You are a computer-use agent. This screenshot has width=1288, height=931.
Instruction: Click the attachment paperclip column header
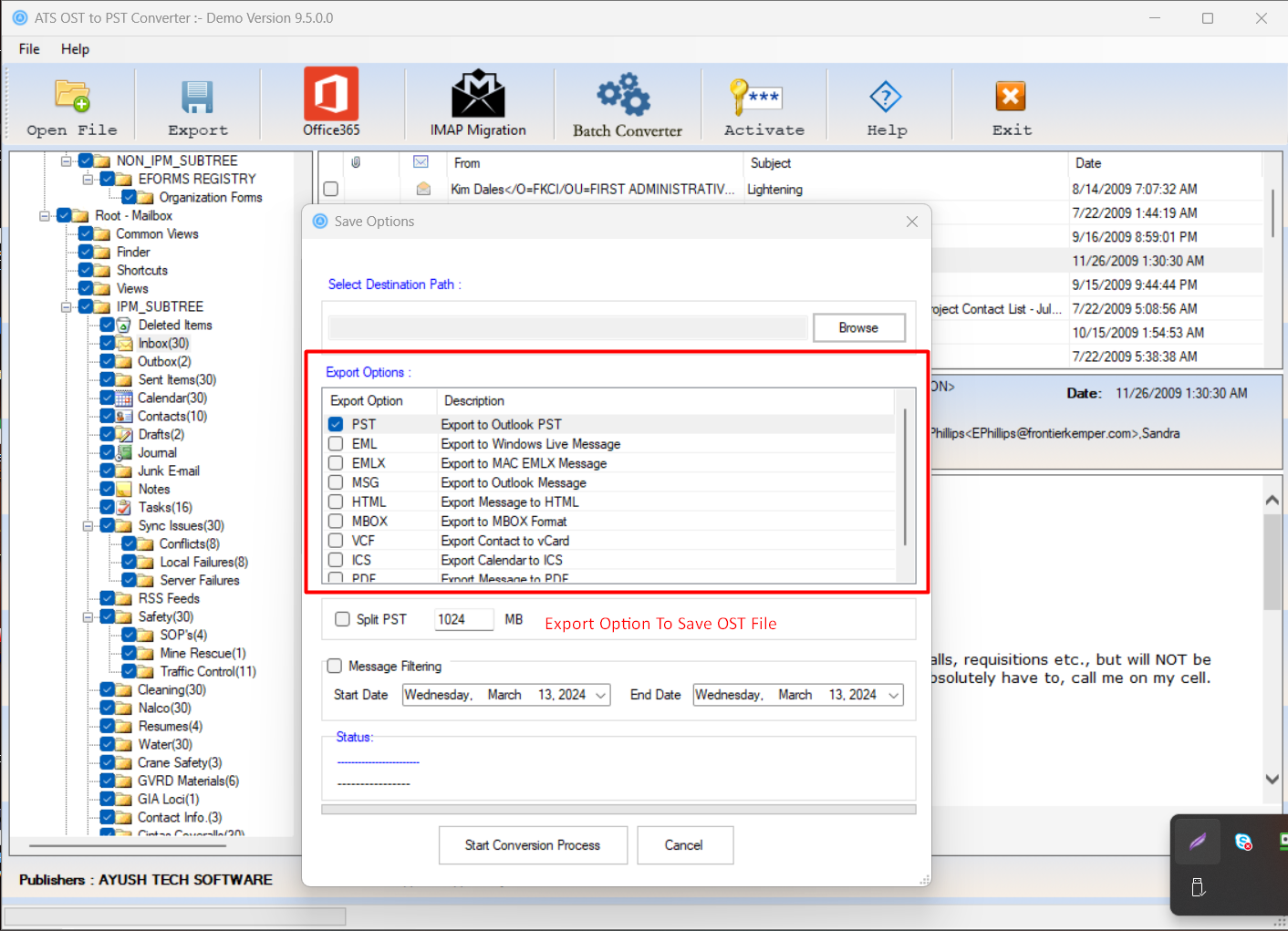(x=356, y=162)
